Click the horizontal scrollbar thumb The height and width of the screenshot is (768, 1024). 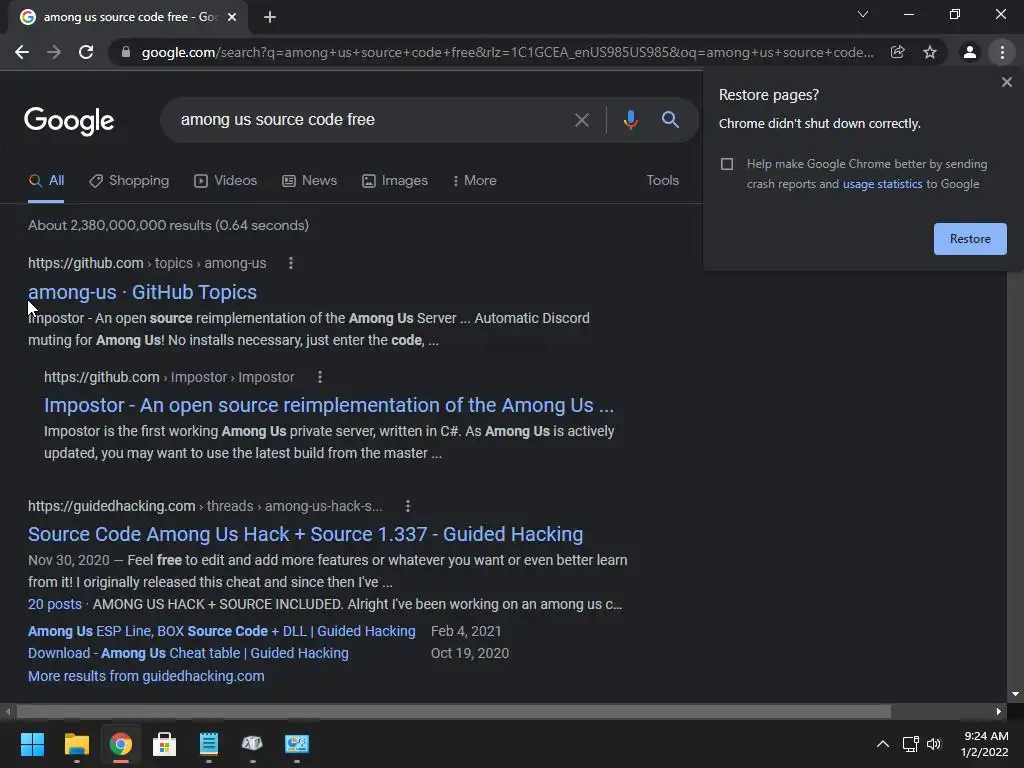click(453, 711)
